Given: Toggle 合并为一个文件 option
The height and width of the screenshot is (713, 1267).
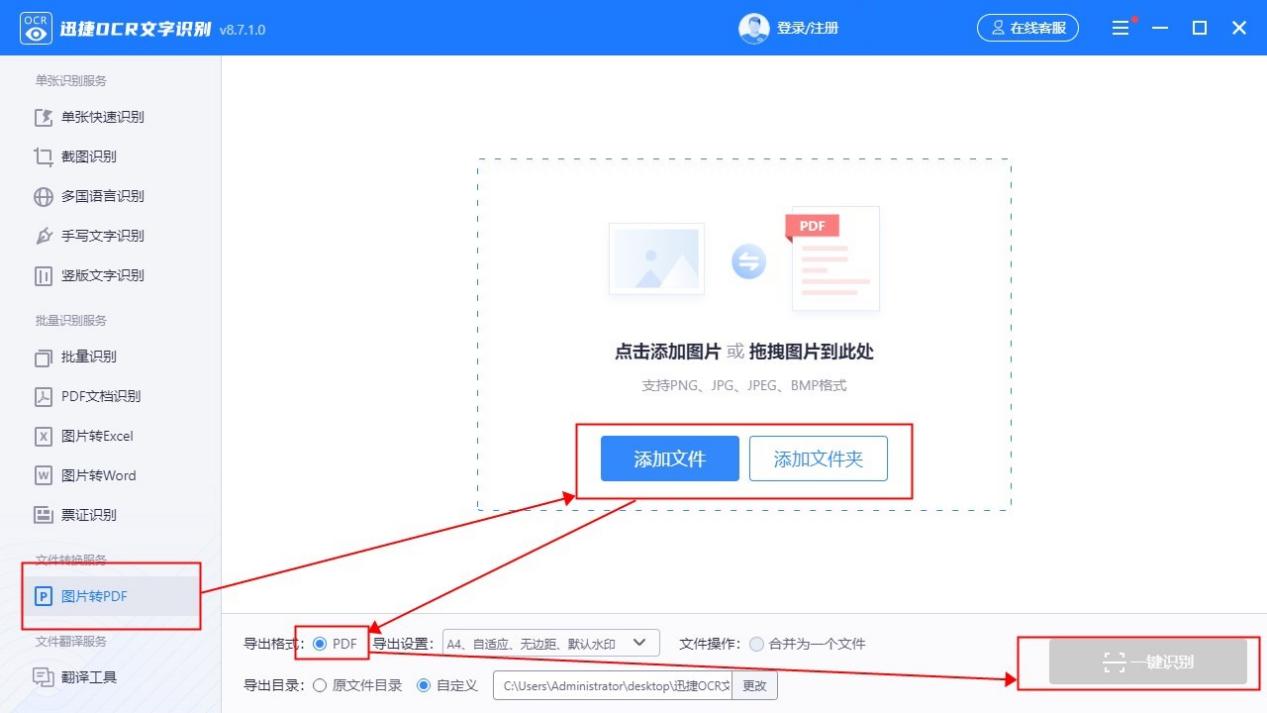Looking at the screenshot, I should [x=756, y=644].
